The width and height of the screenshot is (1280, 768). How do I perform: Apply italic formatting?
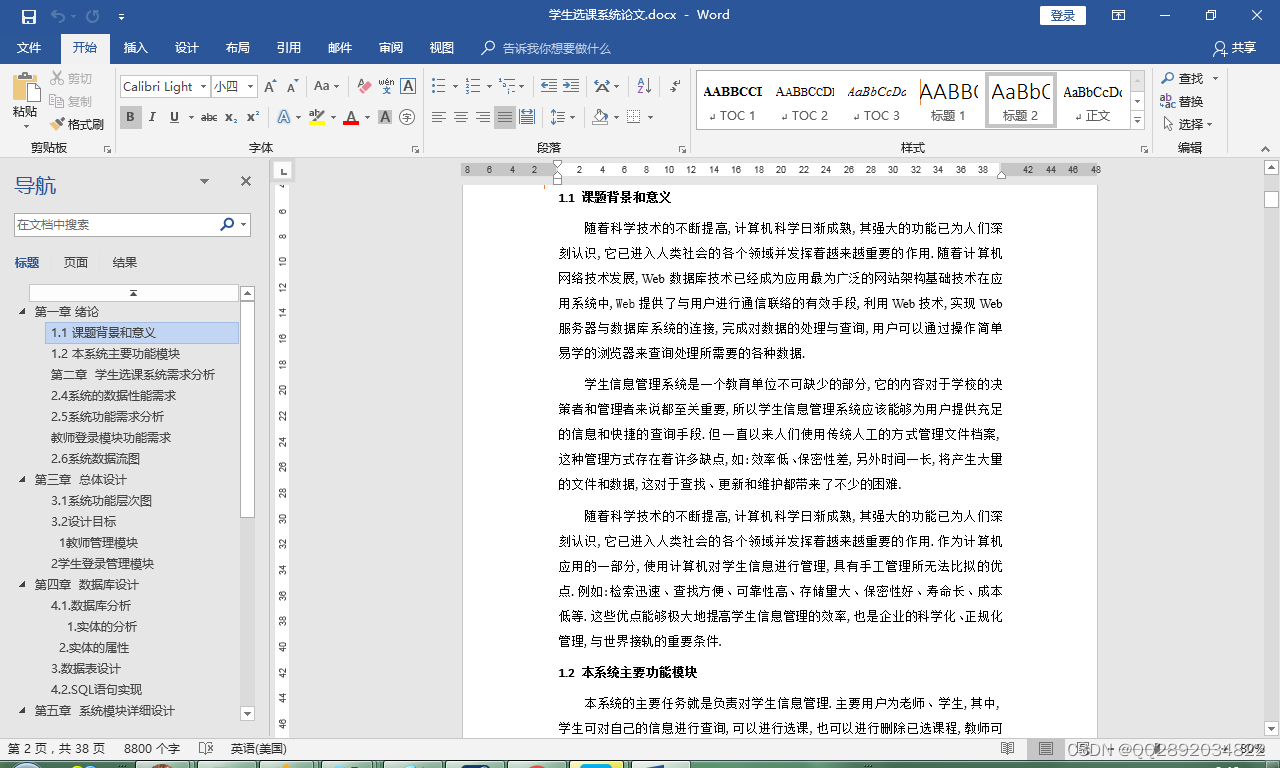pyautogui.click(x=150, y=117)
